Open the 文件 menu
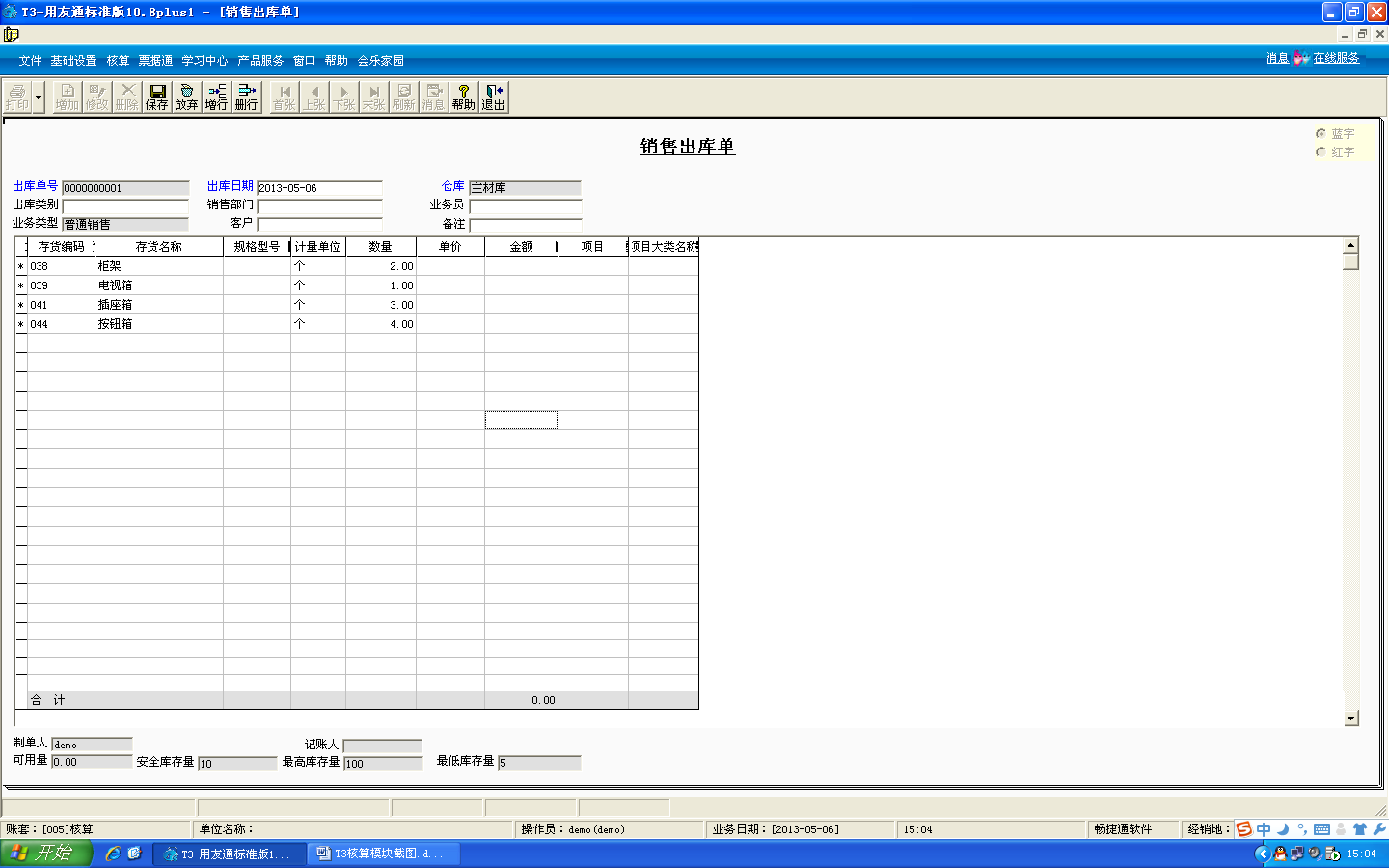Image resolution: width=1389 pixels, height=868 pixels. point(30,60)
